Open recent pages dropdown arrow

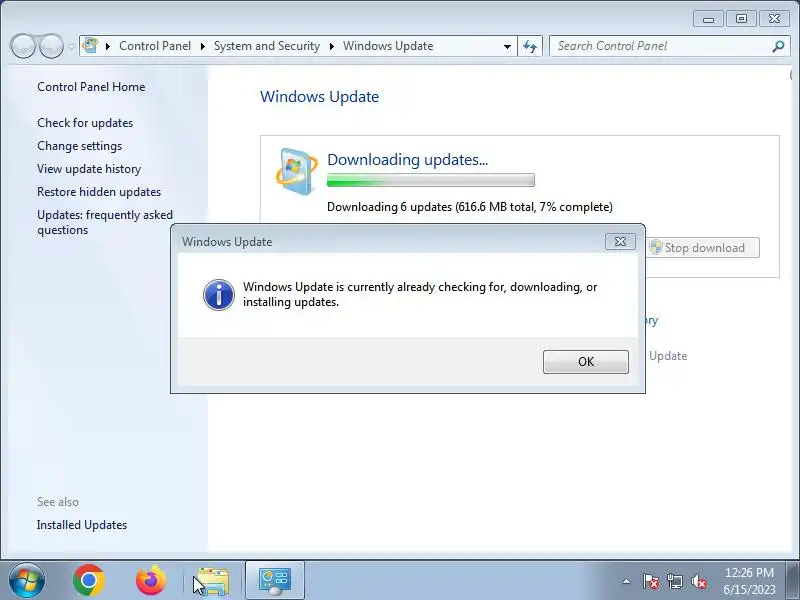point(71,46)
